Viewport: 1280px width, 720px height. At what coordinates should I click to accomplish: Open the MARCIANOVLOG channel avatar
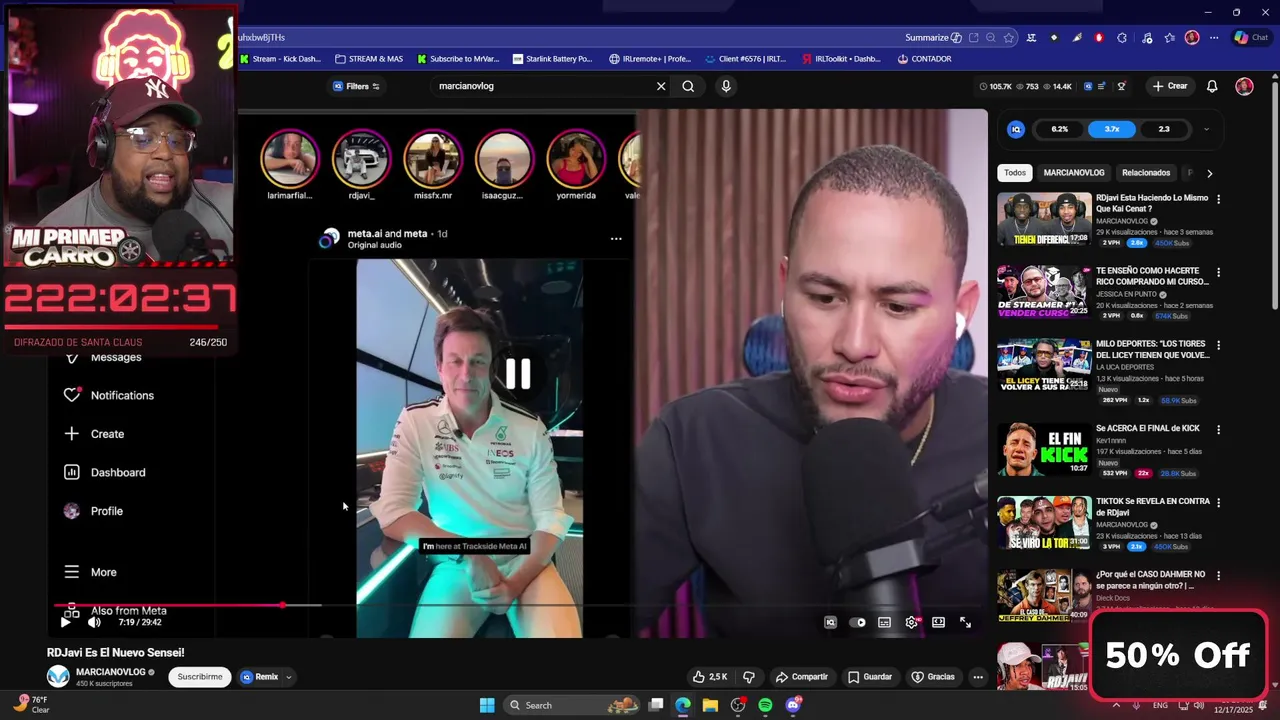59,677
